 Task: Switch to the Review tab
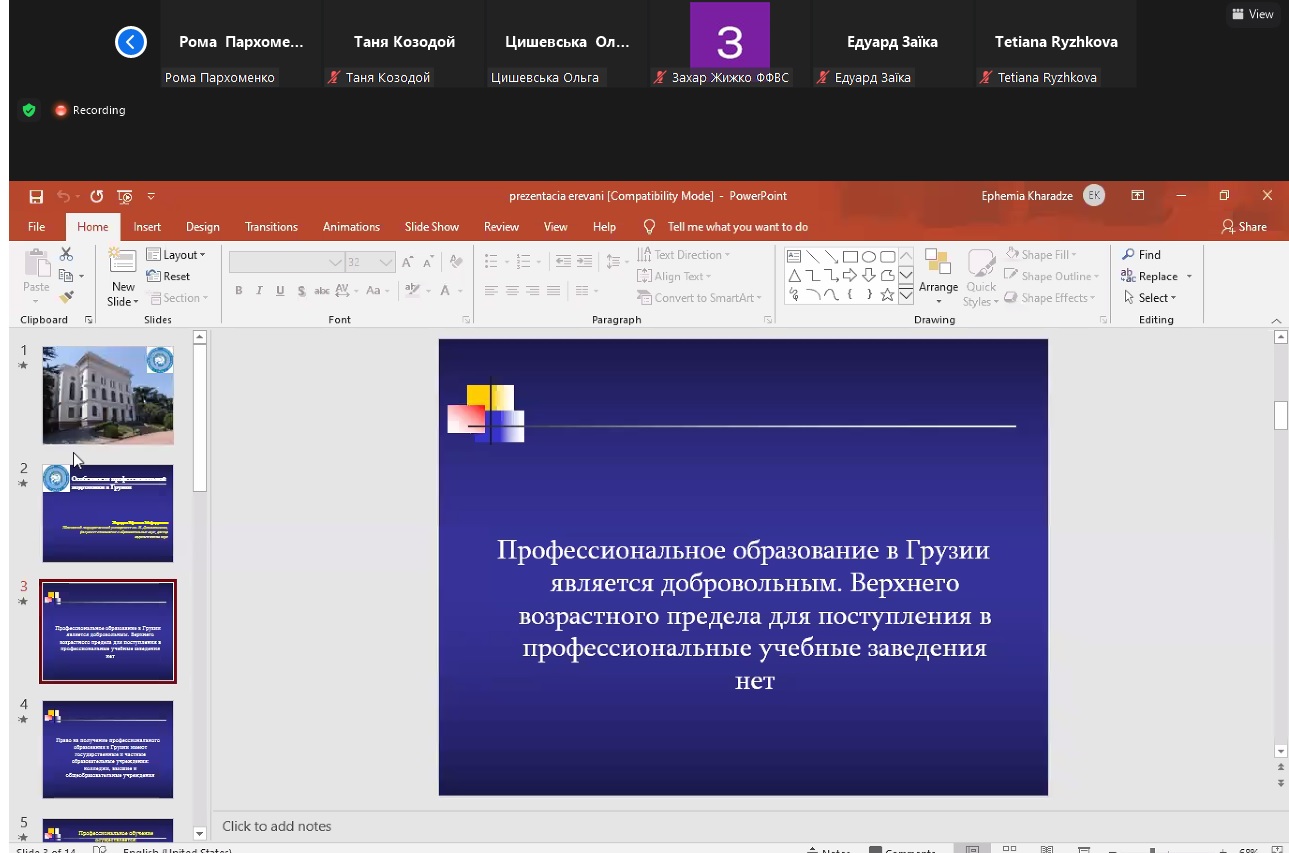click(502, 227)
